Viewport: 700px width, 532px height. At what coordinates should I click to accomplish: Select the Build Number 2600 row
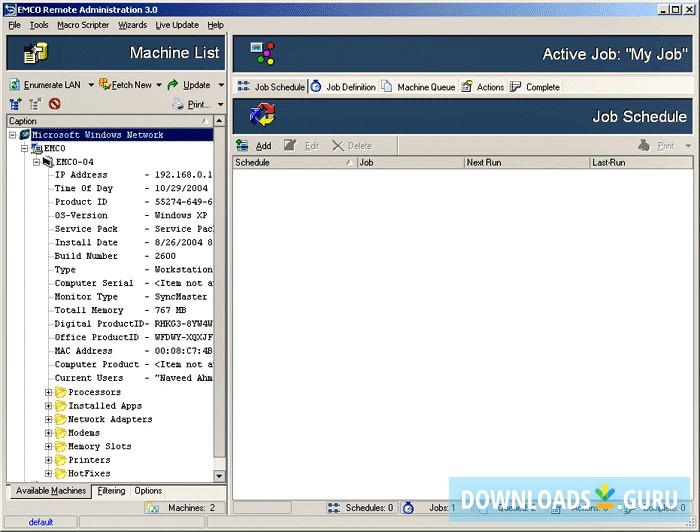133,256
